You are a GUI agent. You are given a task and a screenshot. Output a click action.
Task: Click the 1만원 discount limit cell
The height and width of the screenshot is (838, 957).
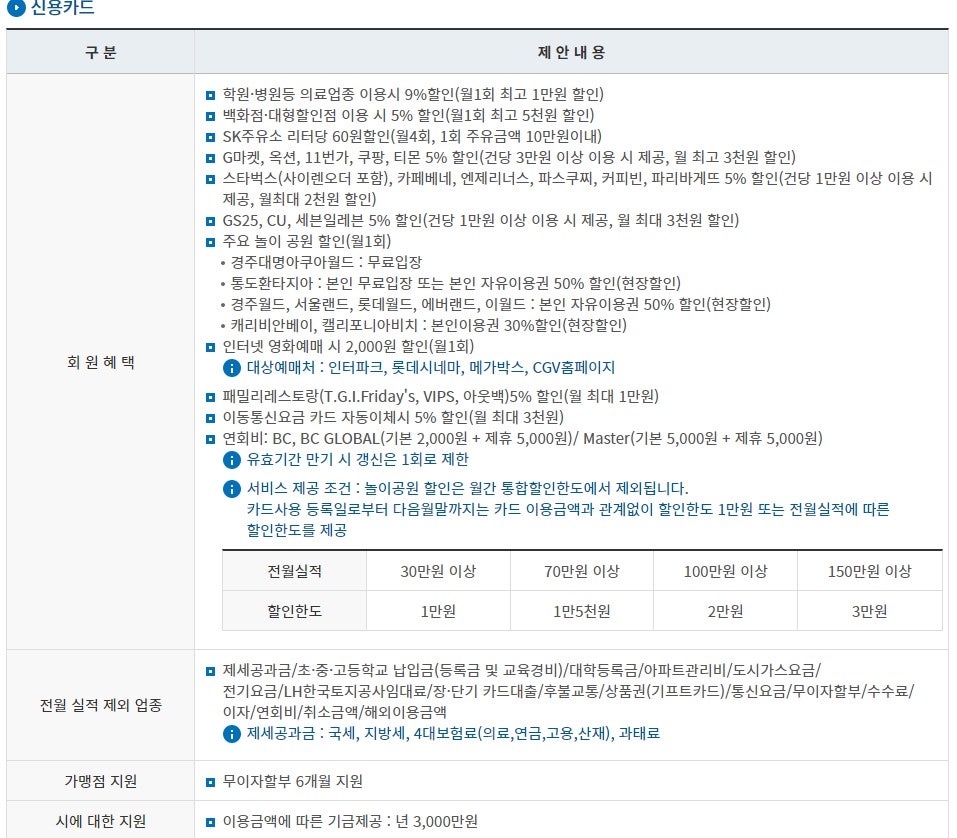click(x=438, y=611)
